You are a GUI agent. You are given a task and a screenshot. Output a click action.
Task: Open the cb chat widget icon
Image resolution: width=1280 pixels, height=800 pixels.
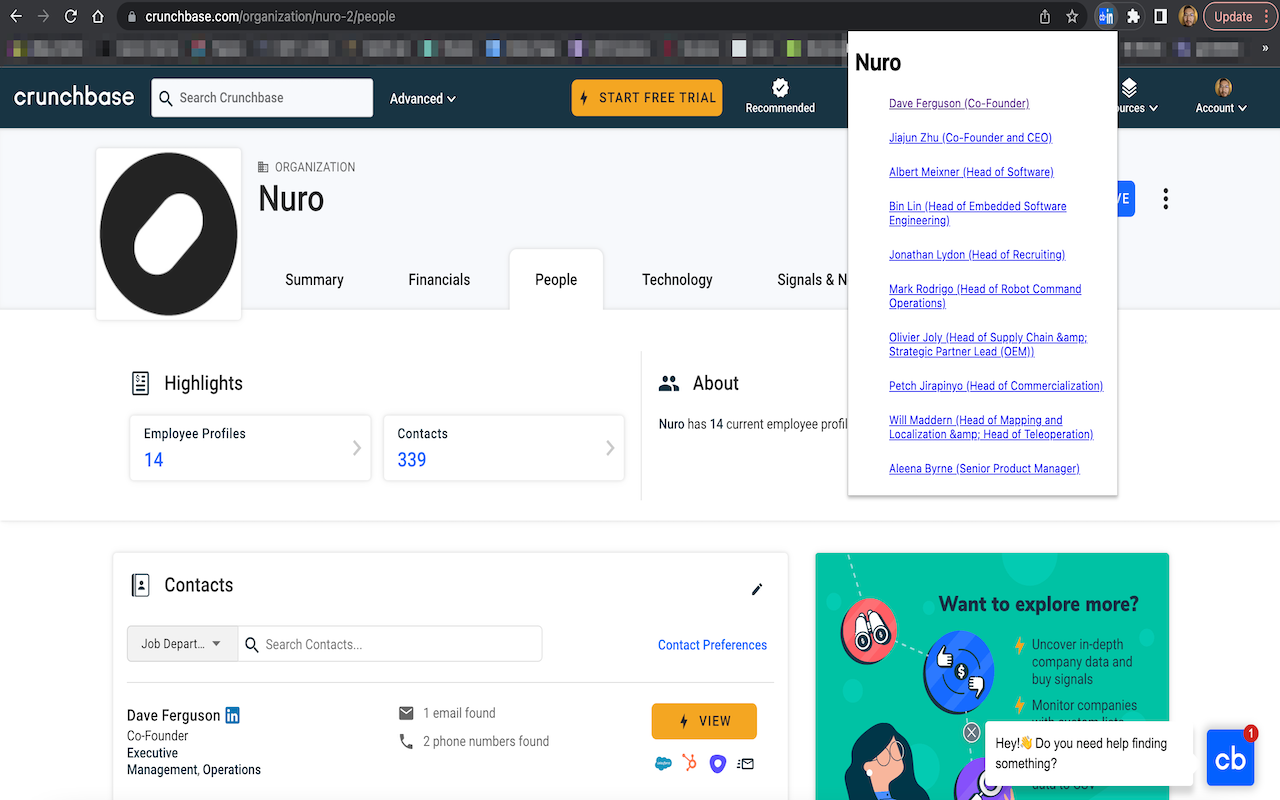point(1230,758)
